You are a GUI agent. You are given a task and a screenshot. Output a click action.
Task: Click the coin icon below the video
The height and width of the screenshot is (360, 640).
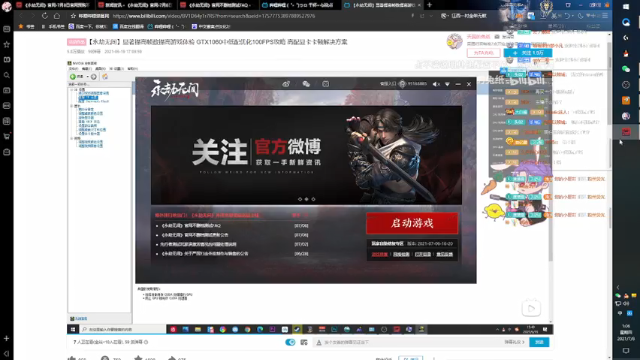pyautogui.click(x=105, y=358)
